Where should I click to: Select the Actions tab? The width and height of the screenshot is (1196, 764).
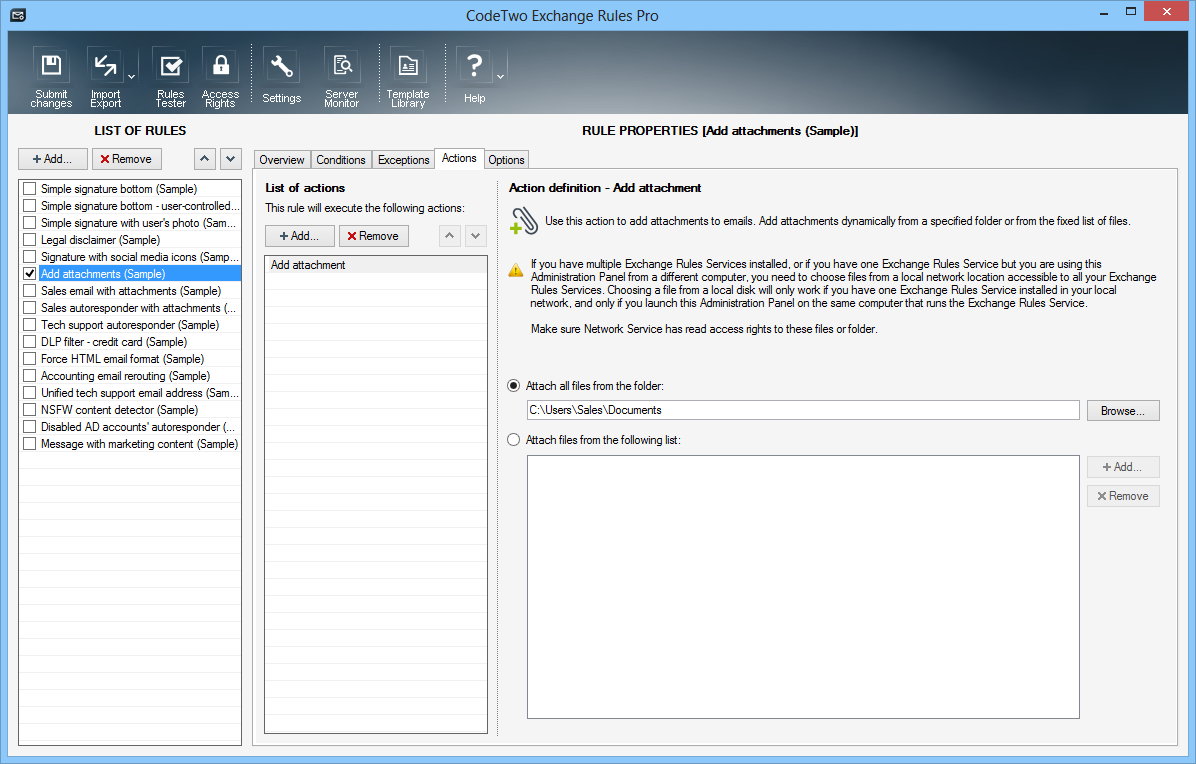pyautogui.click(x=459, y=158)
